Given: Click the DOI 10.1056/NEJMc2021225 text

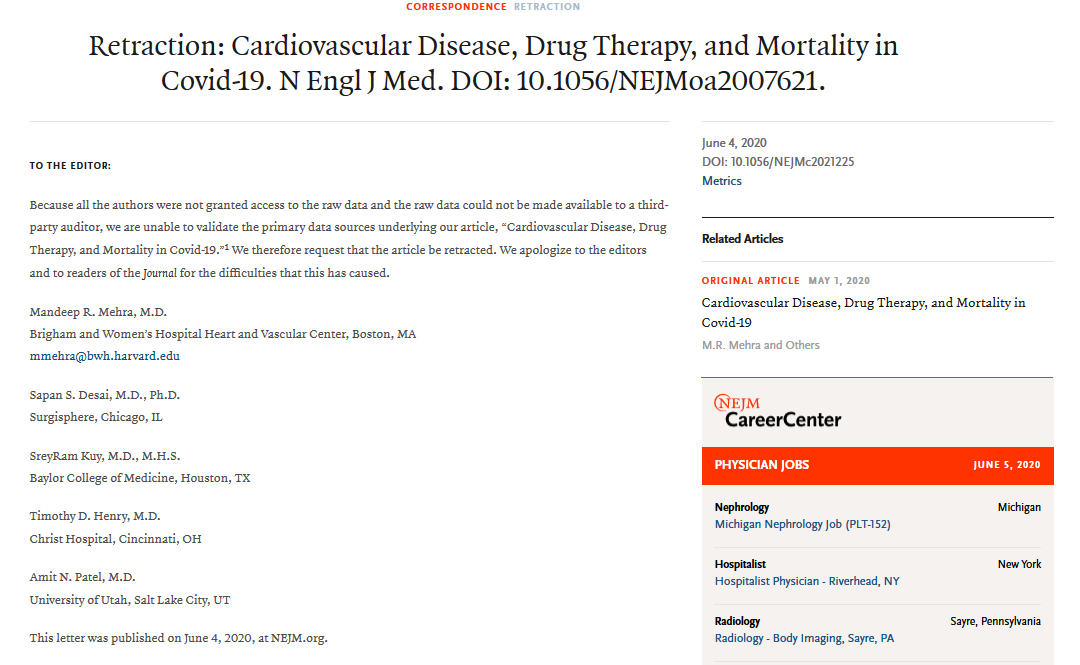Looking at the screenshot, I should [x=778, y=161].
